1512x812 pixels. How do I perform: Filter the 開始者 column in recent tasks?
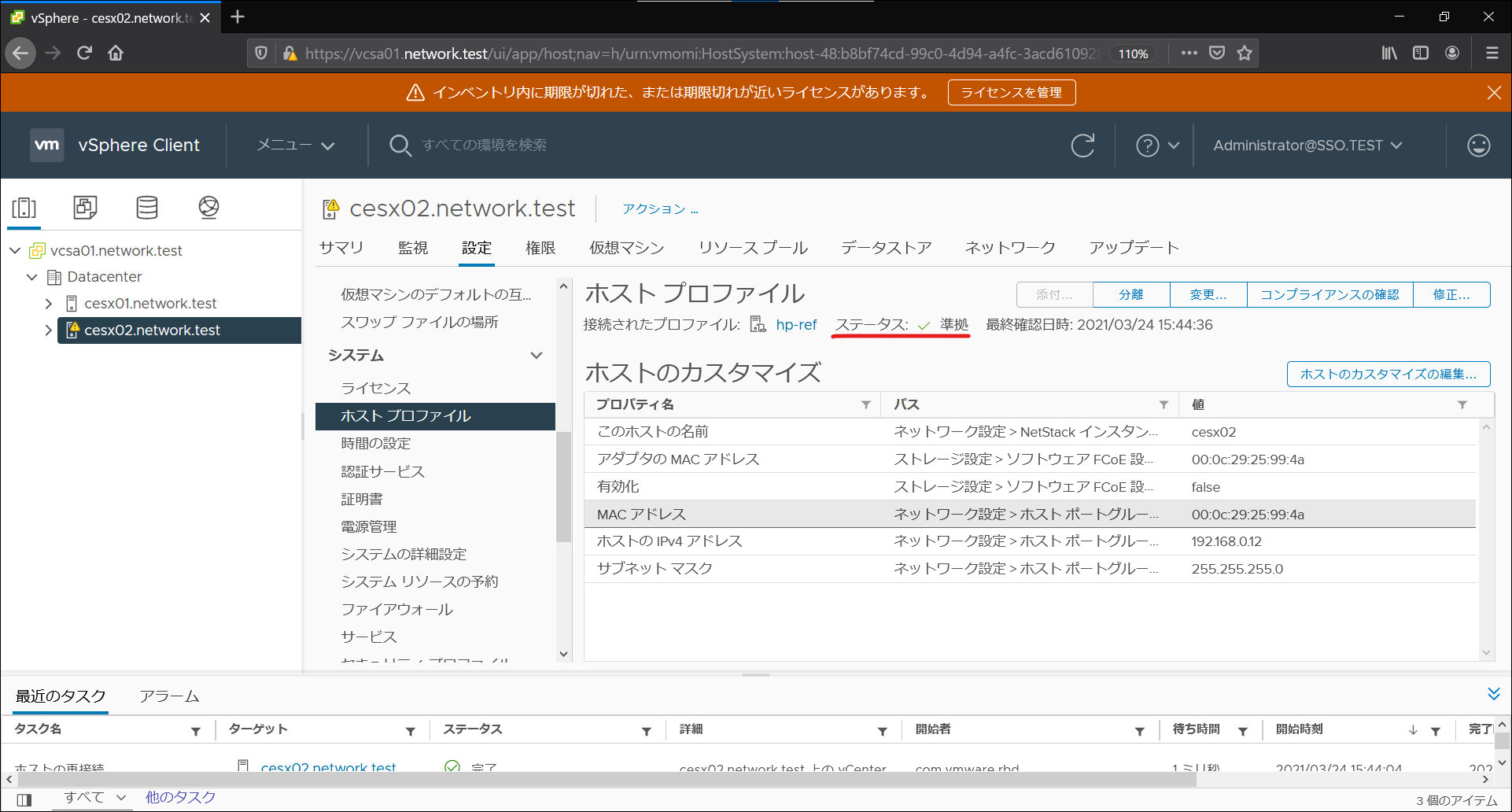point(1139,731)
